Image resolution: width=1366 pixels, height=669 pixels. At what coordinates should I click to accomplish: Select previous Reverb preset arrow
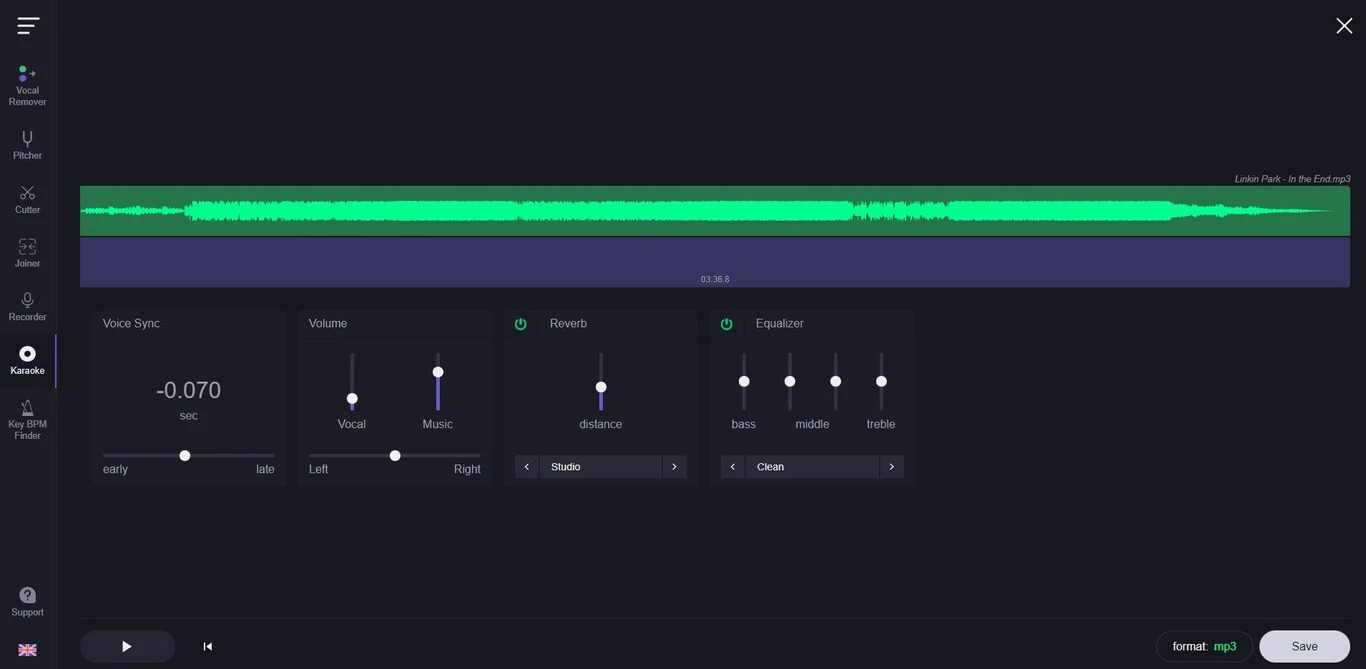[527, 467]
